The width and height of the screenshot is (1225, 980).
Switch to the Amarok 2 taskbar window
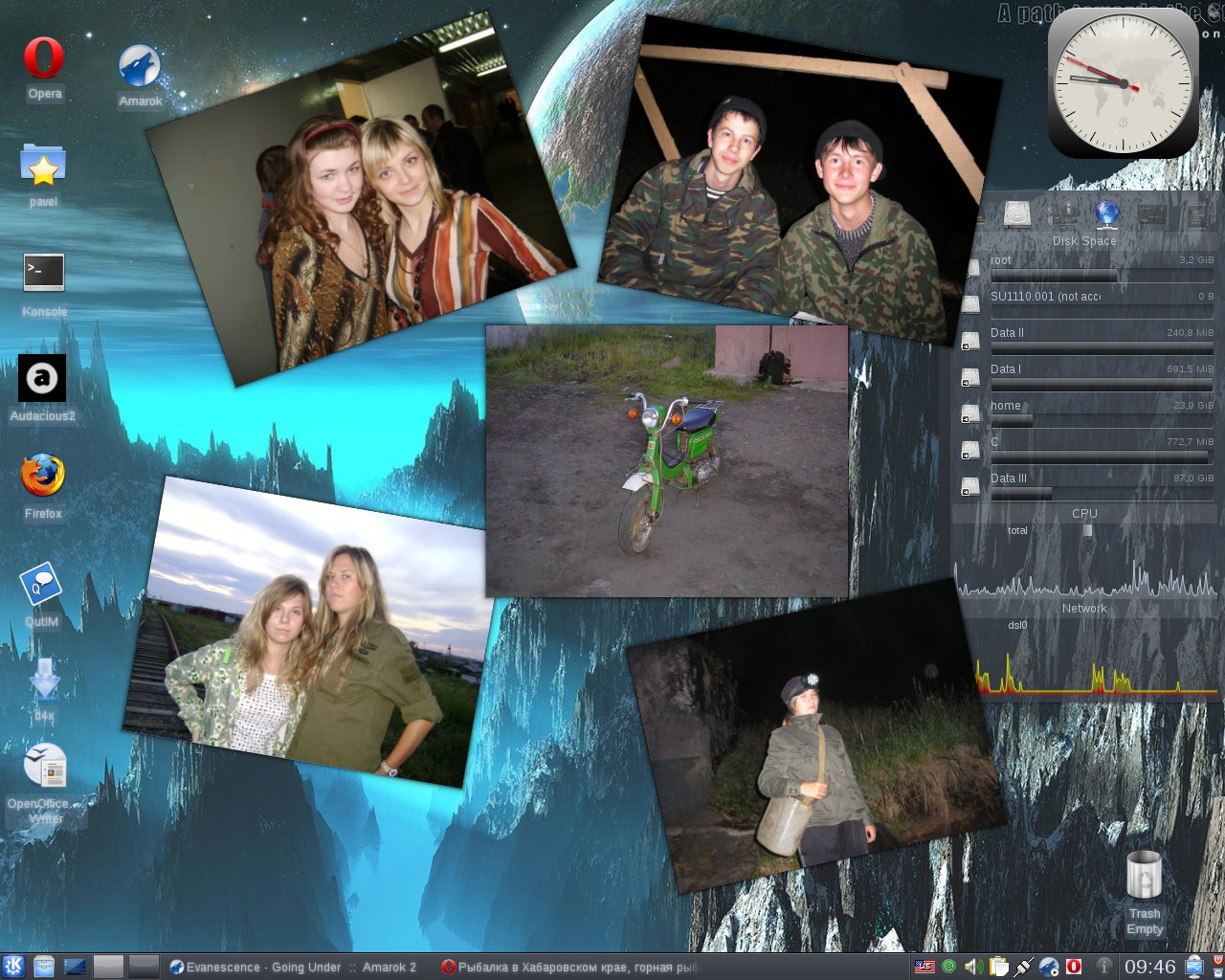coord(293,967)
